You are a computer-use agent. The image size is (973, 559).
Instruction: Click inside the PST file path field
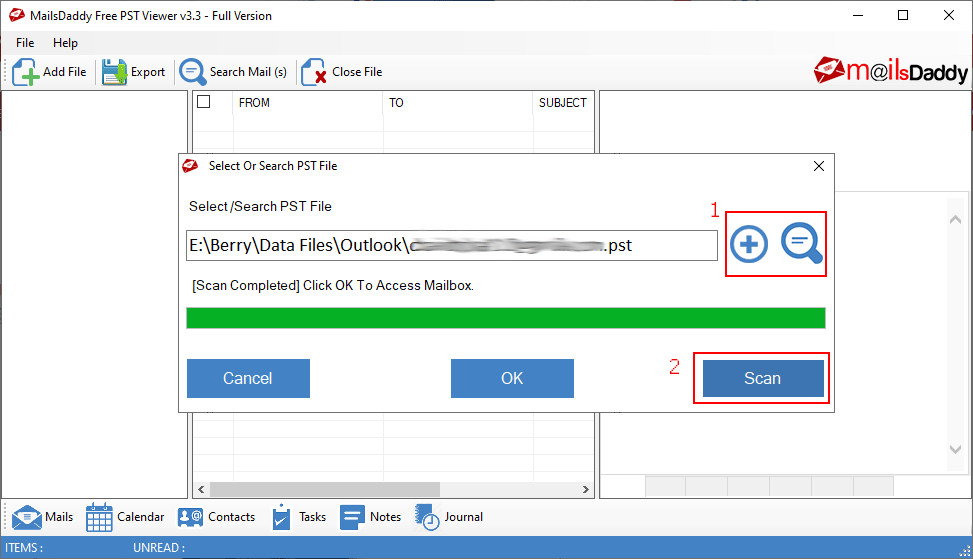tap(452, 246)
